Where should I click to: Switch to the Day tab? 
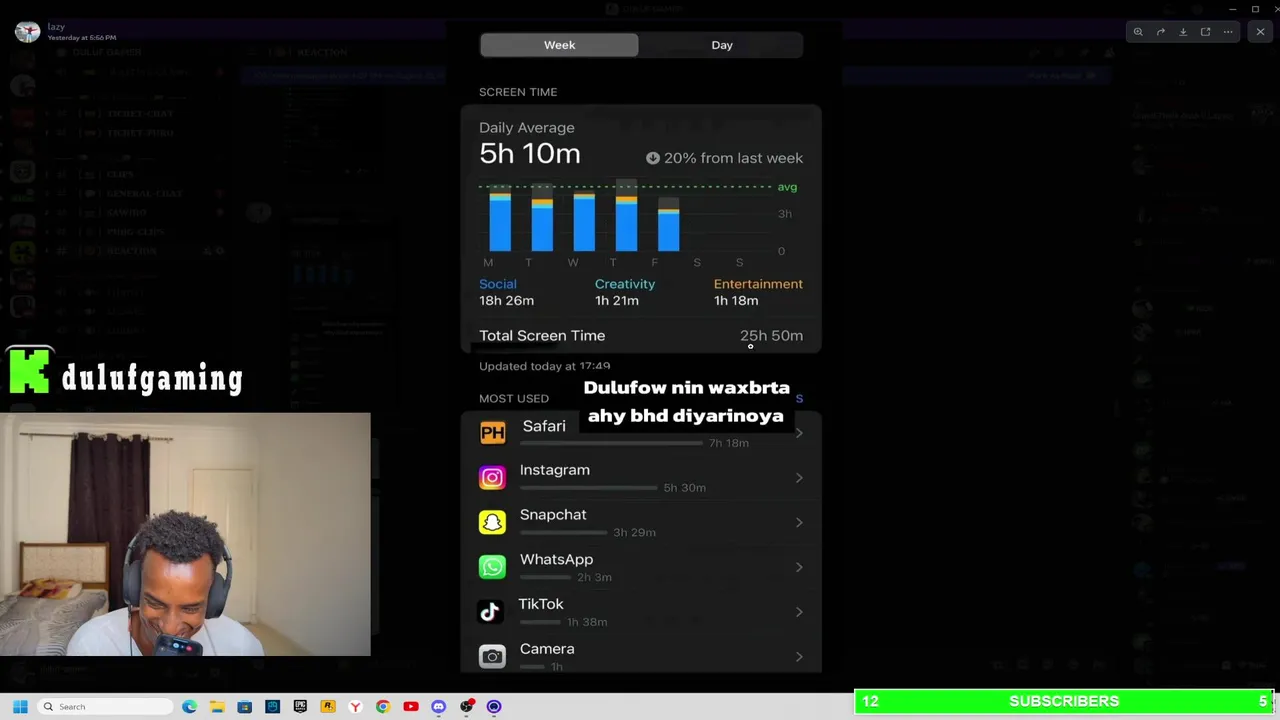722,45
